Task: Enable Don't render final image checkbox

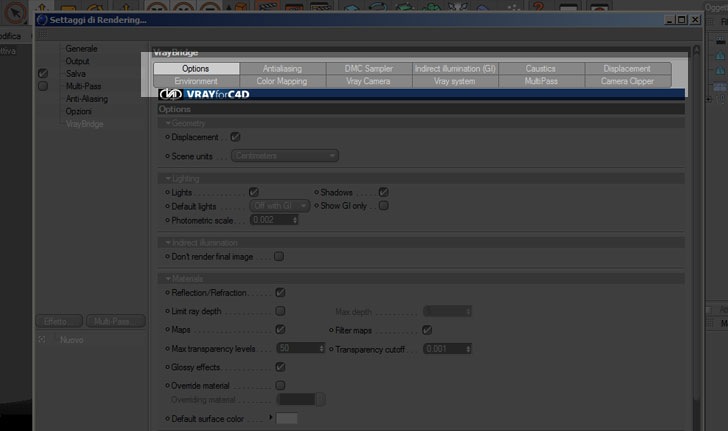Action: (279, 256)
